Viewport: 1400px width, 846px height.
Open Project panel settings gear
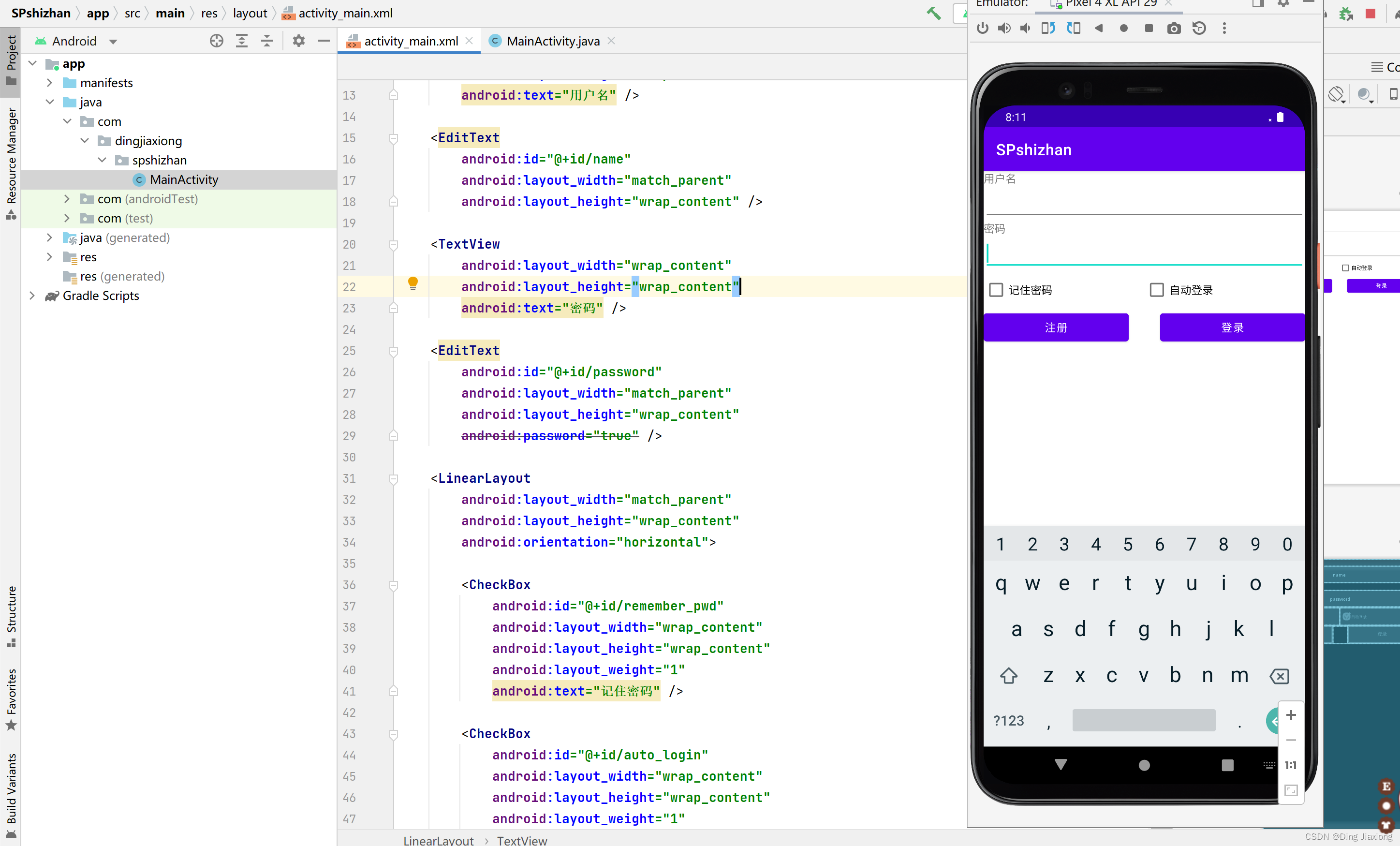click(298, 41)
